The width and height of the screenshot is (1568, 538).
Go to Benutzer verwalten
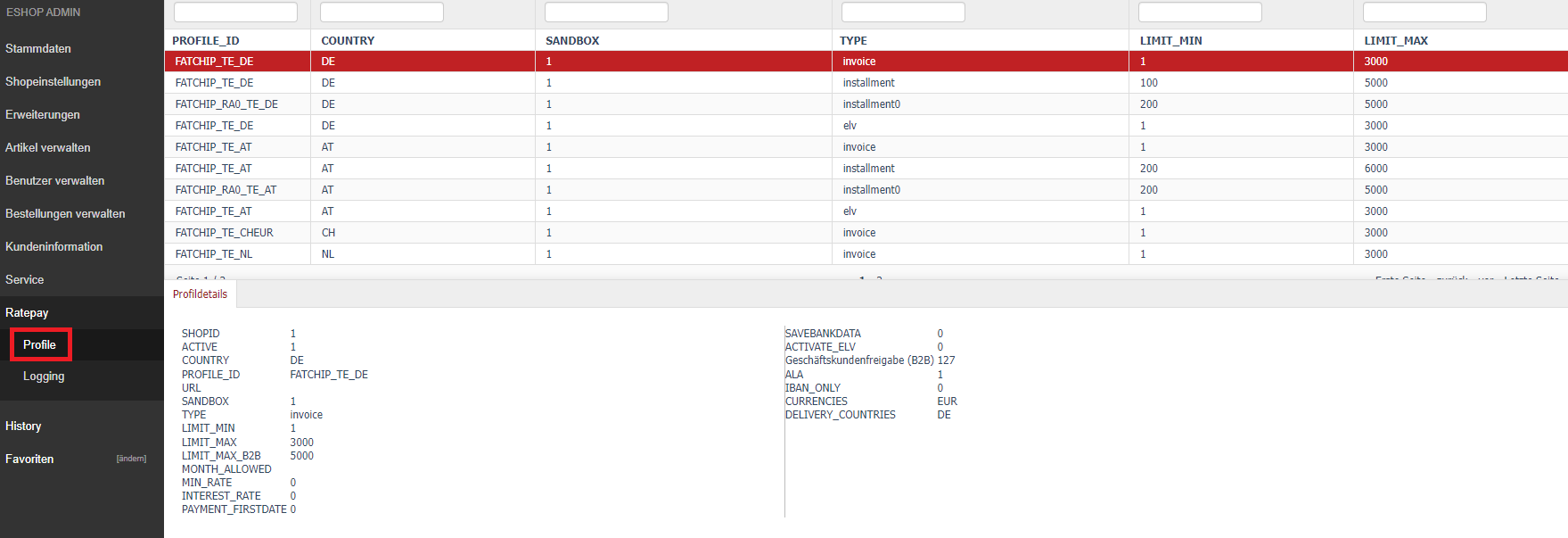click(55, 181)
